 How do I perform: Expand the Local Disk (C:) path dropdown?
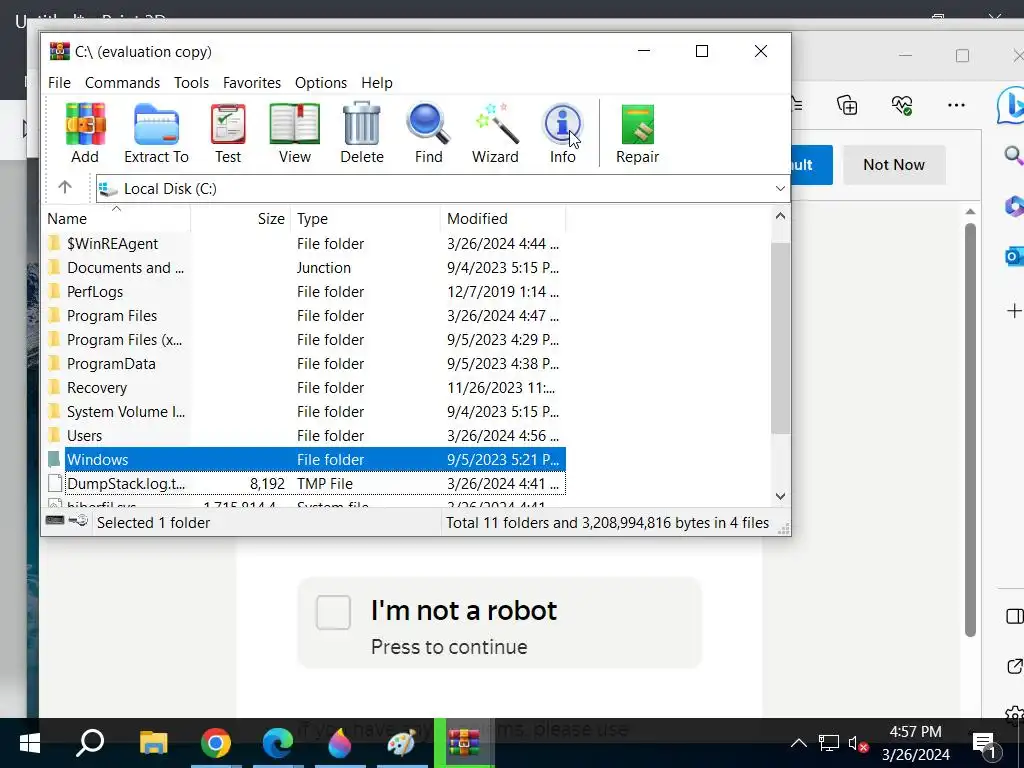pyautogui.click(x=780, y=189)
